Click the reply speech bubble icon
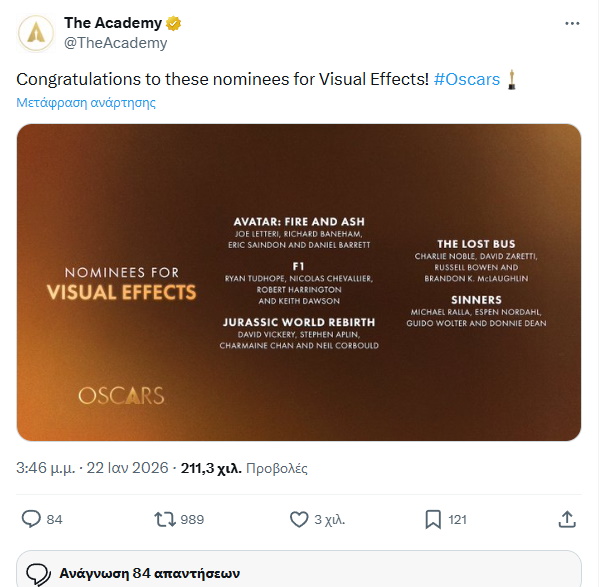Viewport: 606px width, 587px height. pos(31,519)
